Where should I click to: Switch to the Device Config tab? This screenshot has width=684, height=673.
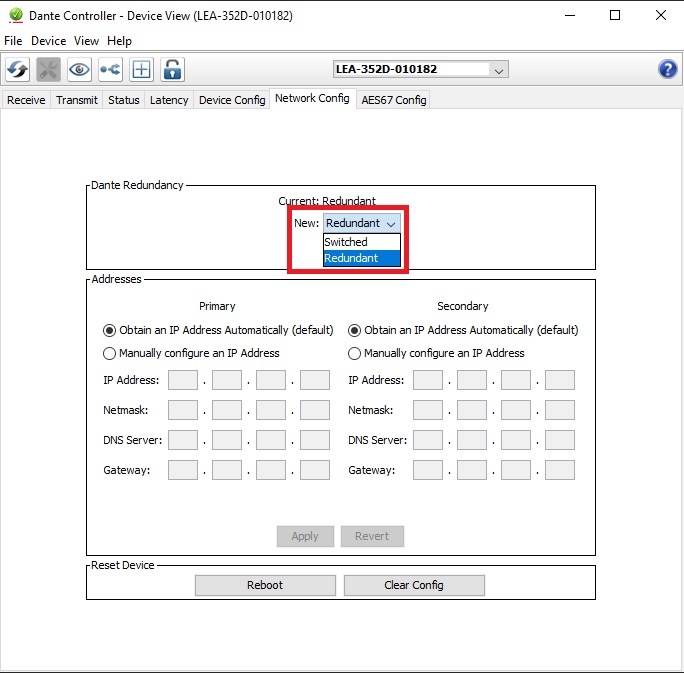point(232,100)
